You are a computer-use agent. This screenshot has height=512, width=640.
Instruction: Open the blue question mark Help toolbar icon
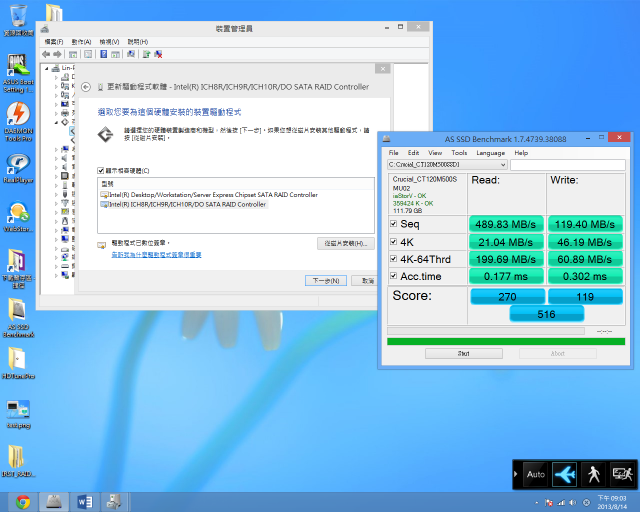pyautogui.click(x=104, y=54)
